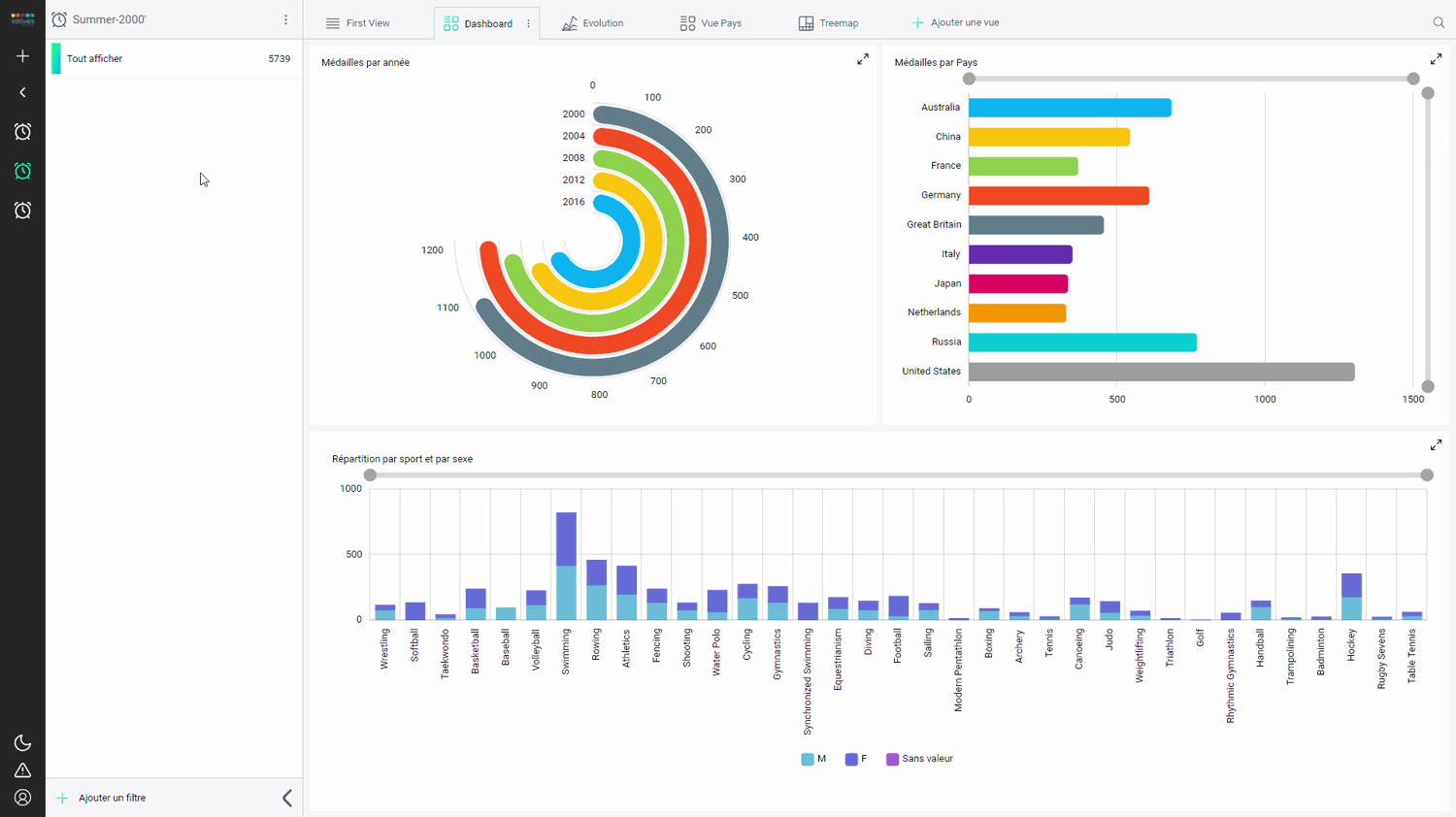Open the warning alerts icon
1456x817 pixels.
(x=22, y=770)
